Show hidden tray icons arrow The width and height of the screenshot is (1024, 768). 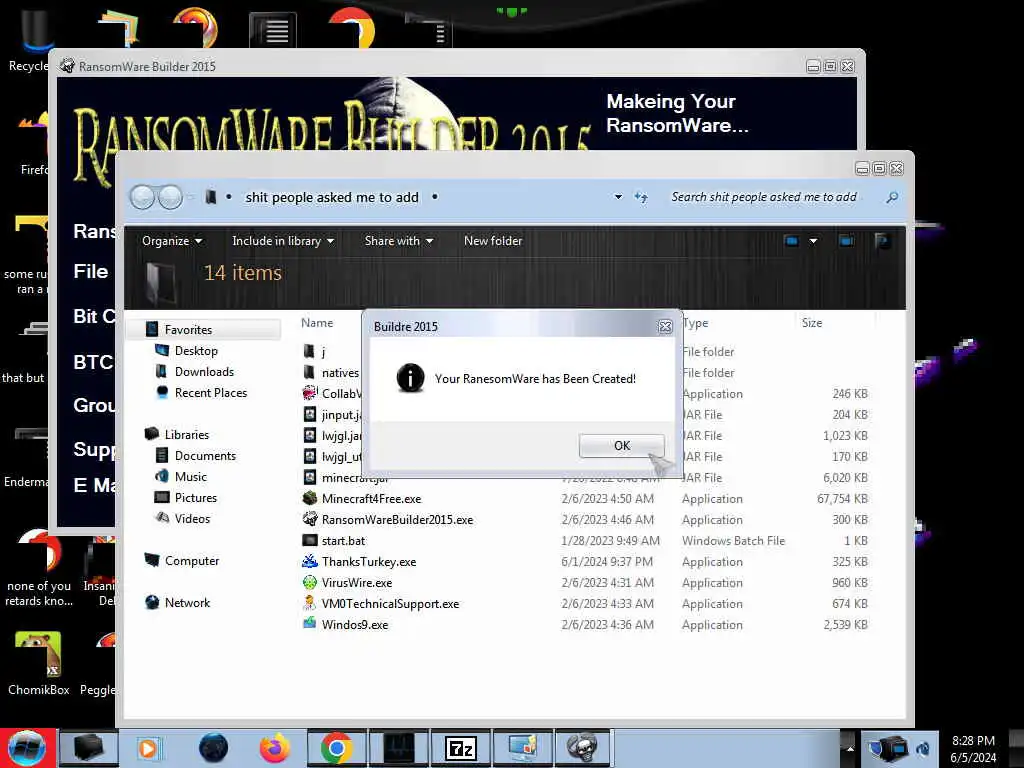(x=850, y=748)
